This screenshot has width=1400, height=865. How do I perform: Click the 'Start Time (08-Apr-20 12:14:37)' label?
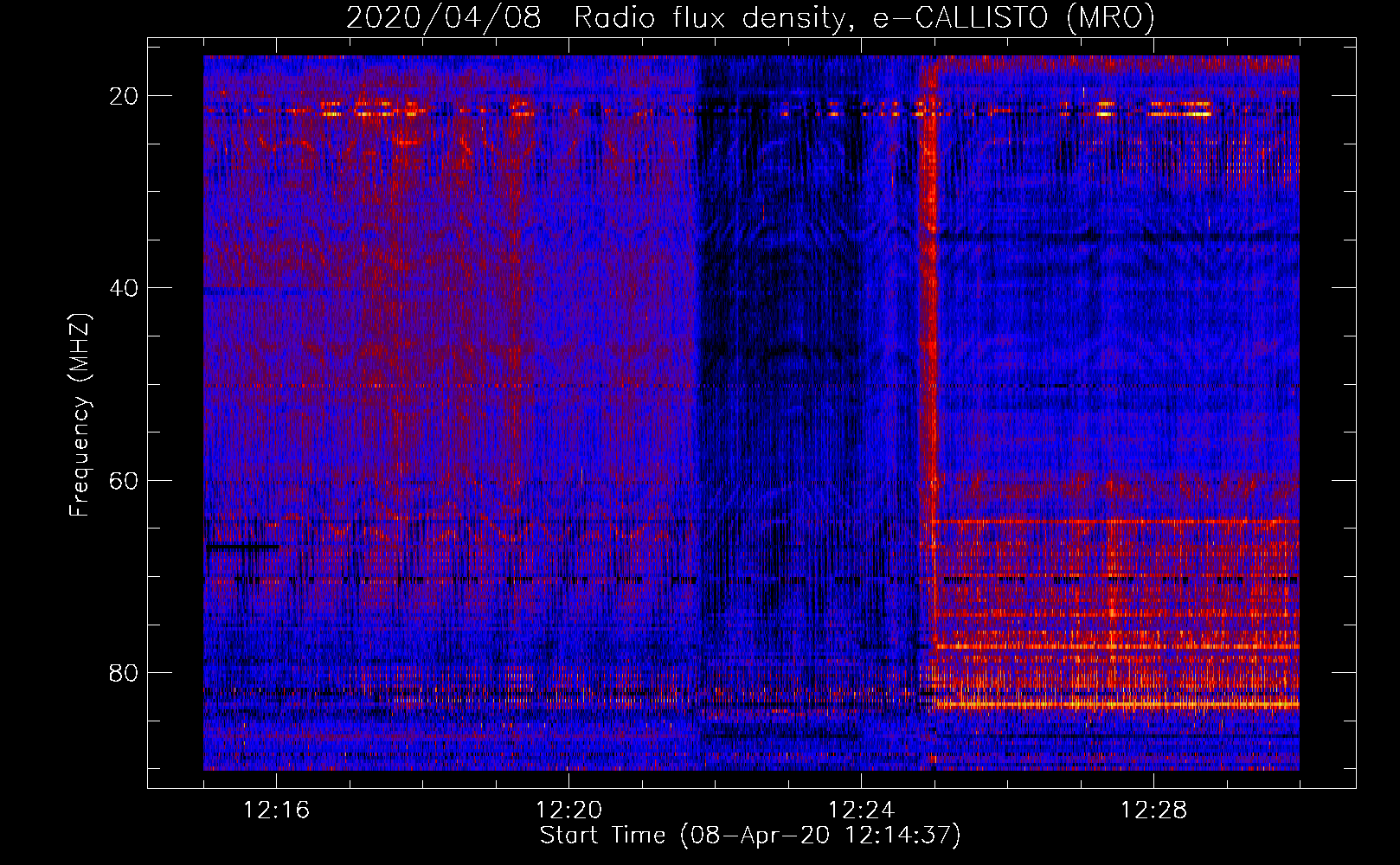(750, 836)
